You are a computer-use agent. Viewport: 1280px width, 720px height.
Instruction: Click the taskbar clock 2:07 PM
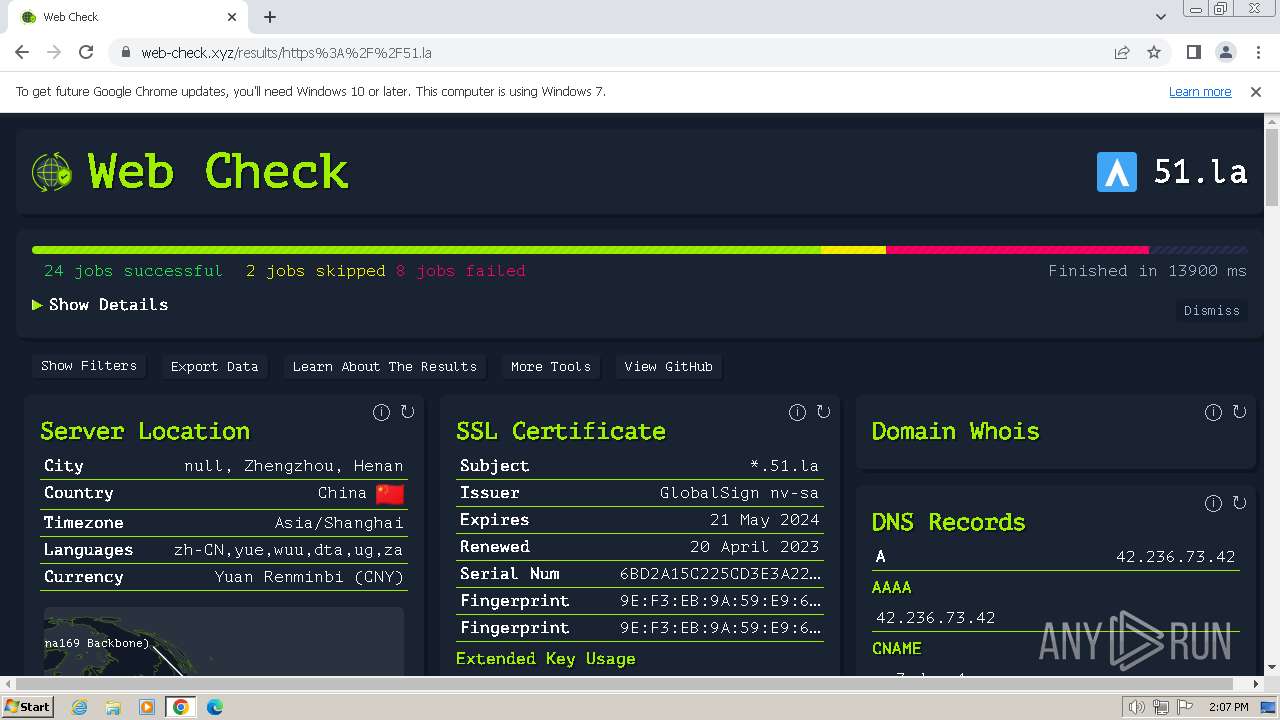[1228, 707]
